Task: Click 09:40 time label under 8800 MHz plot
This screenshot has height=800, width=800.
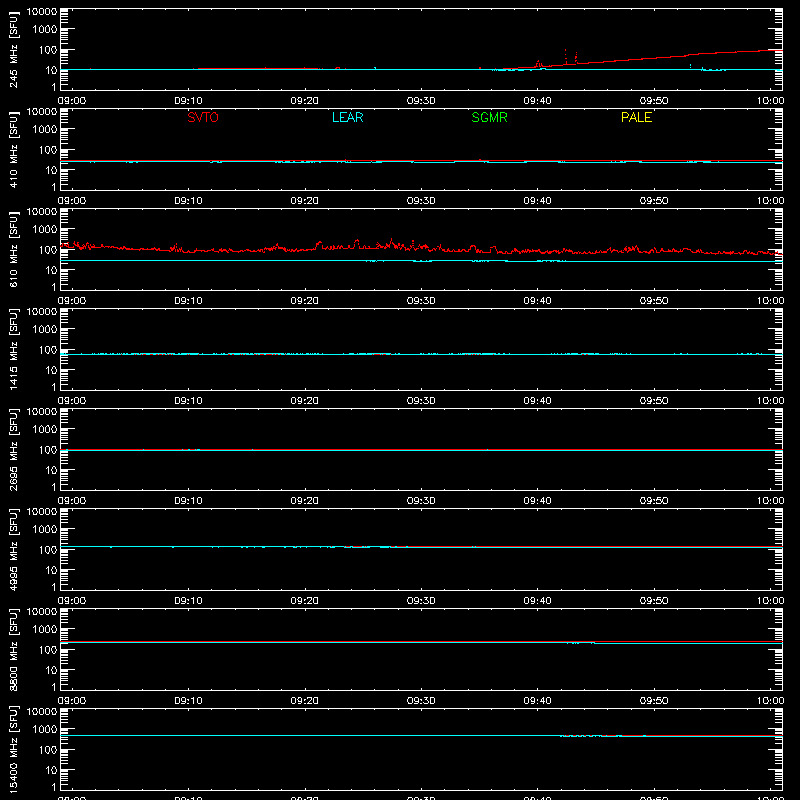Action: point(537,701)
